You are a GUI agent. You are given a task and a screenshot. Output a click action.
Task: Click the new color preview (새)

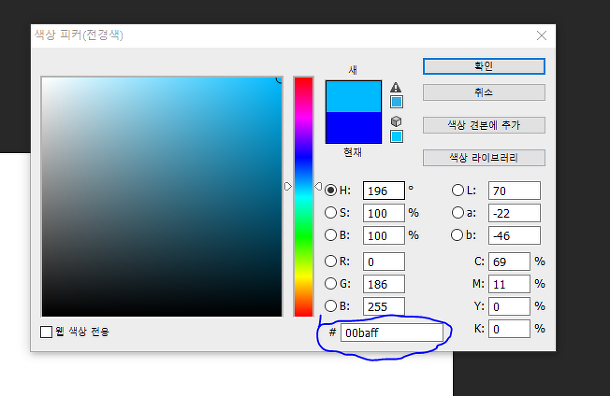point(353,96)
